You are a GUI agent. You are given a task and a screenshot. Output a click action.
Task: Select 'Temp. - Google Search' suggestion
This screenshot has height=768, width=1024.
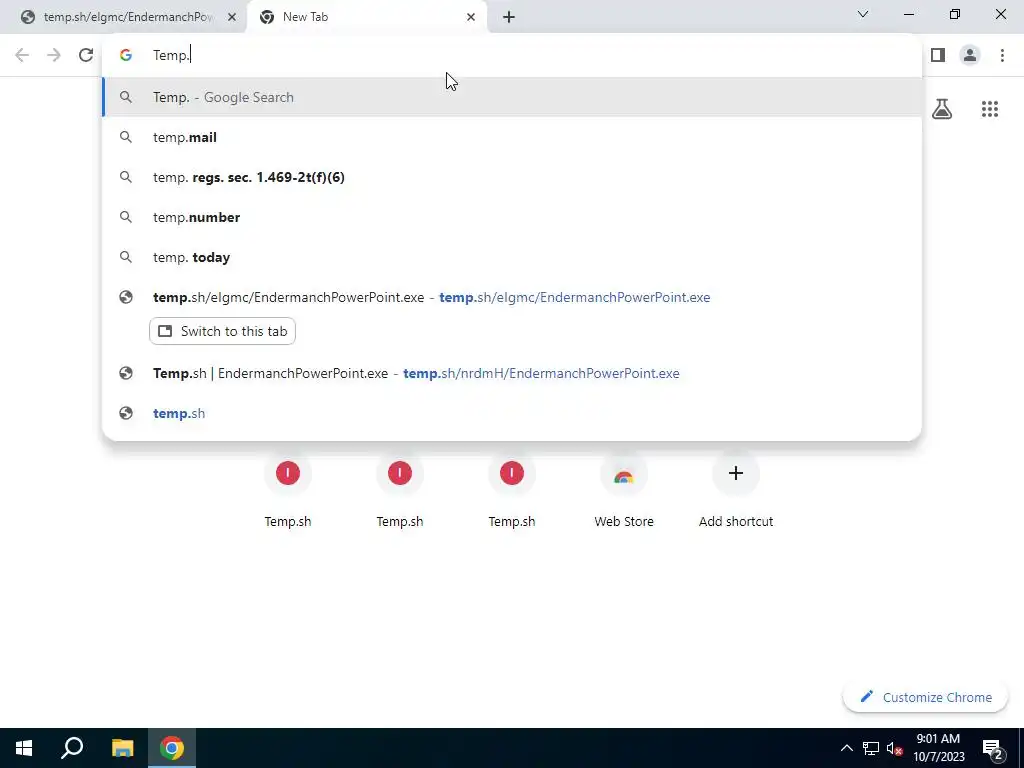(x=512, y=97)
